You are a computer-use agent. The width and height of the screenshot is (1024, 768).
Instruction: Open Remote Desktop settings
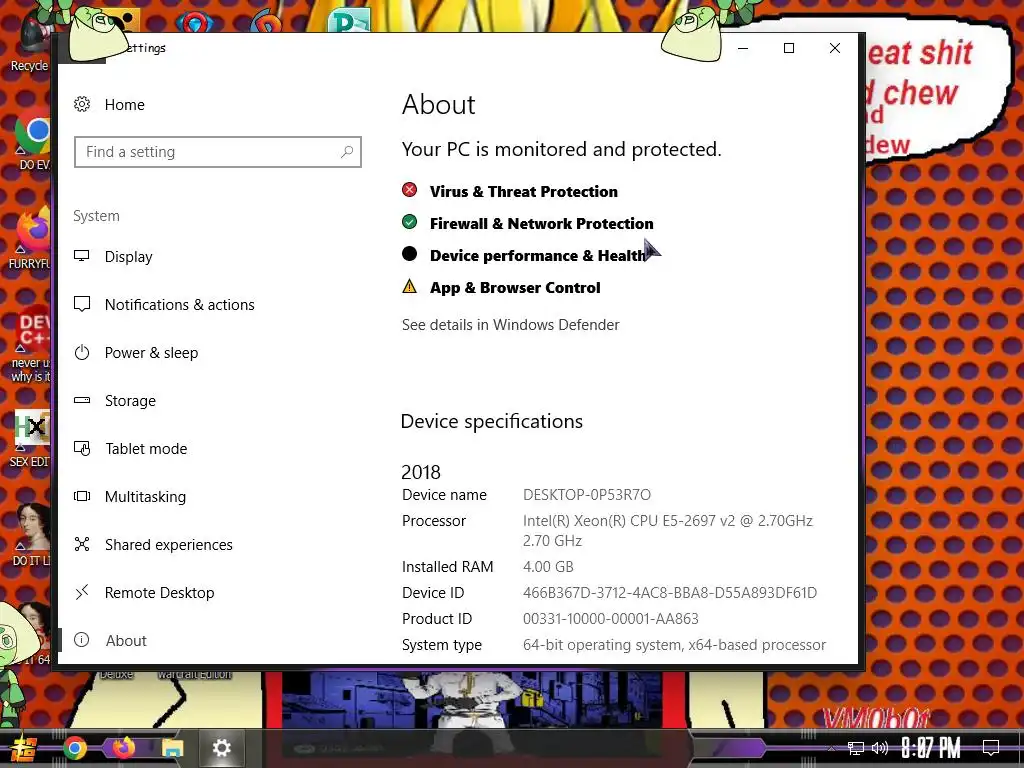click(x=159, y=593)
